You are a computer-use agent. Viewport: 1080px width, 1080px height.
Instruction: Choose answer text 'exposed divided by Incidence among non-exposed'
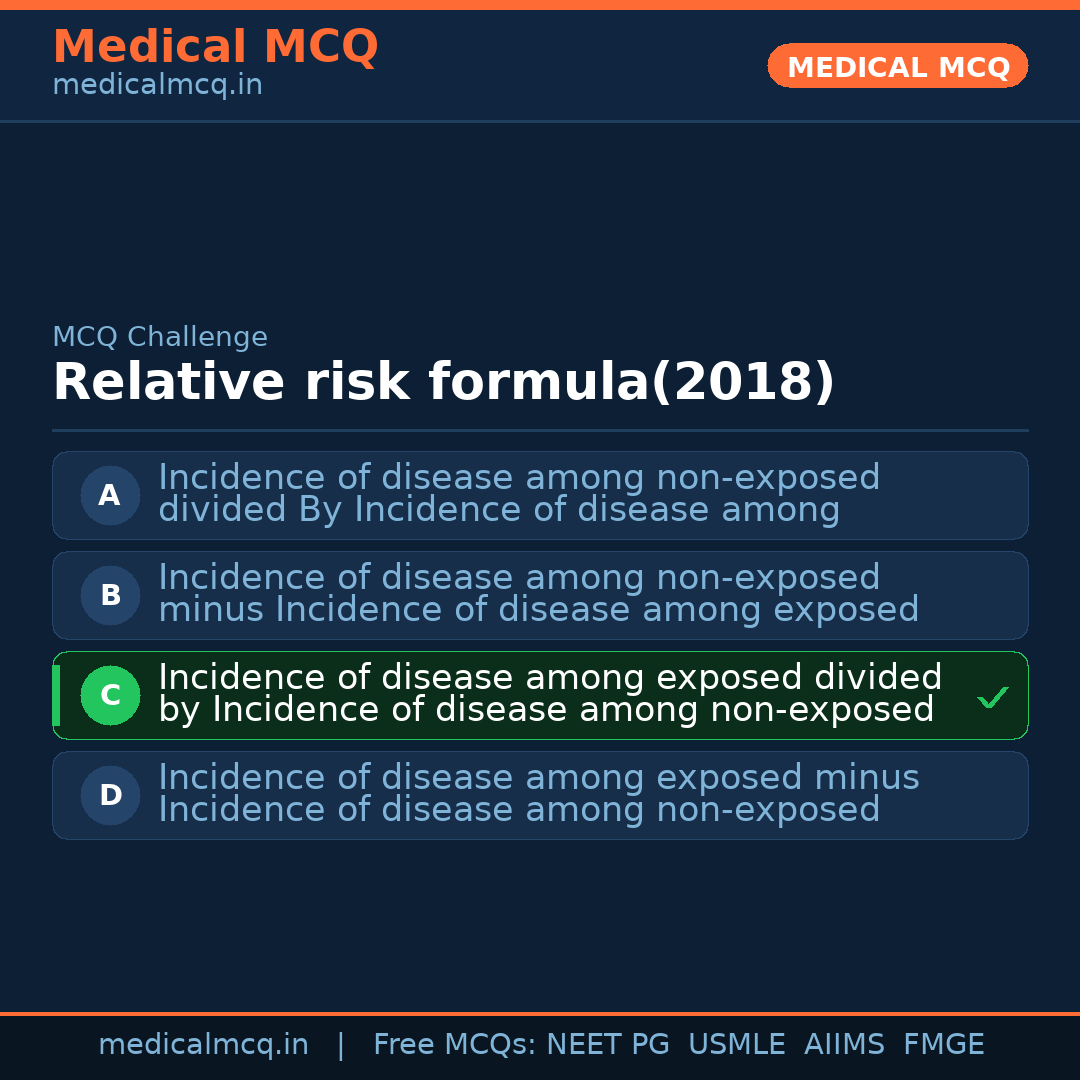coord(550,694)
